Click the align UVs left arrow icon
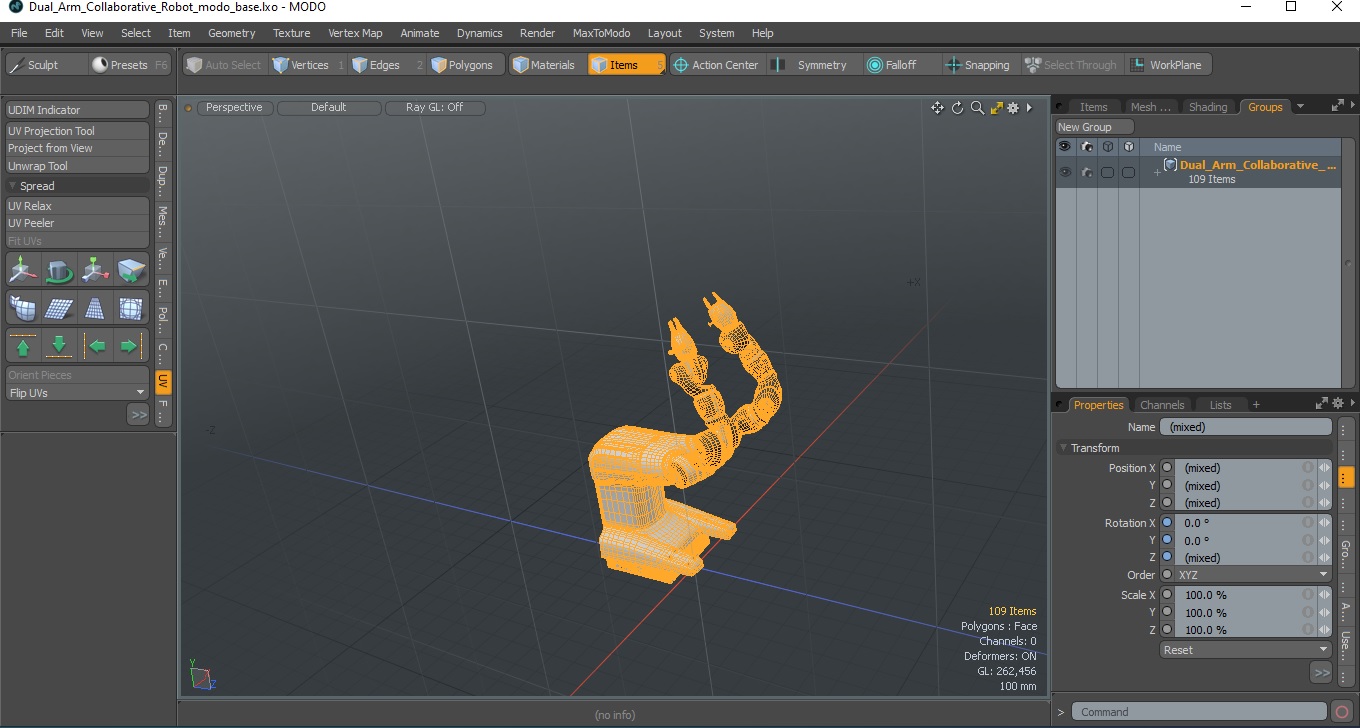Viewport: 1360px width, 728px height. pos(96,346)
